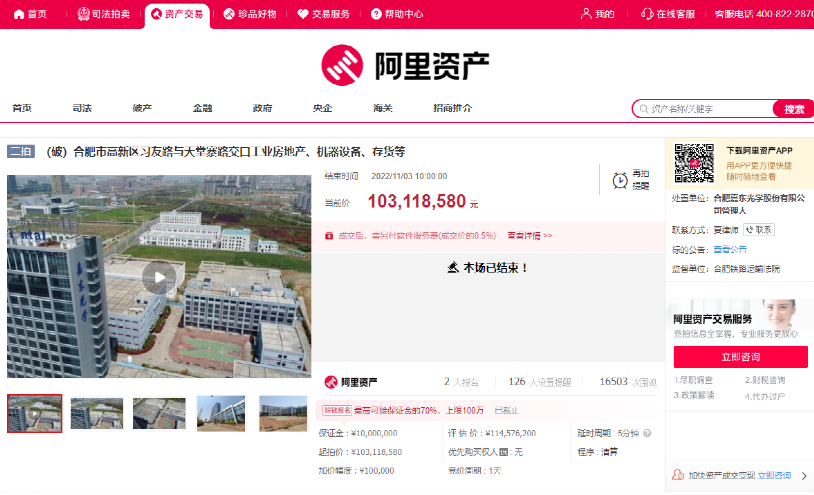Click the 二拍 tag
The width and height of the screenshot is (814, 495).
(x=21, y=152)
